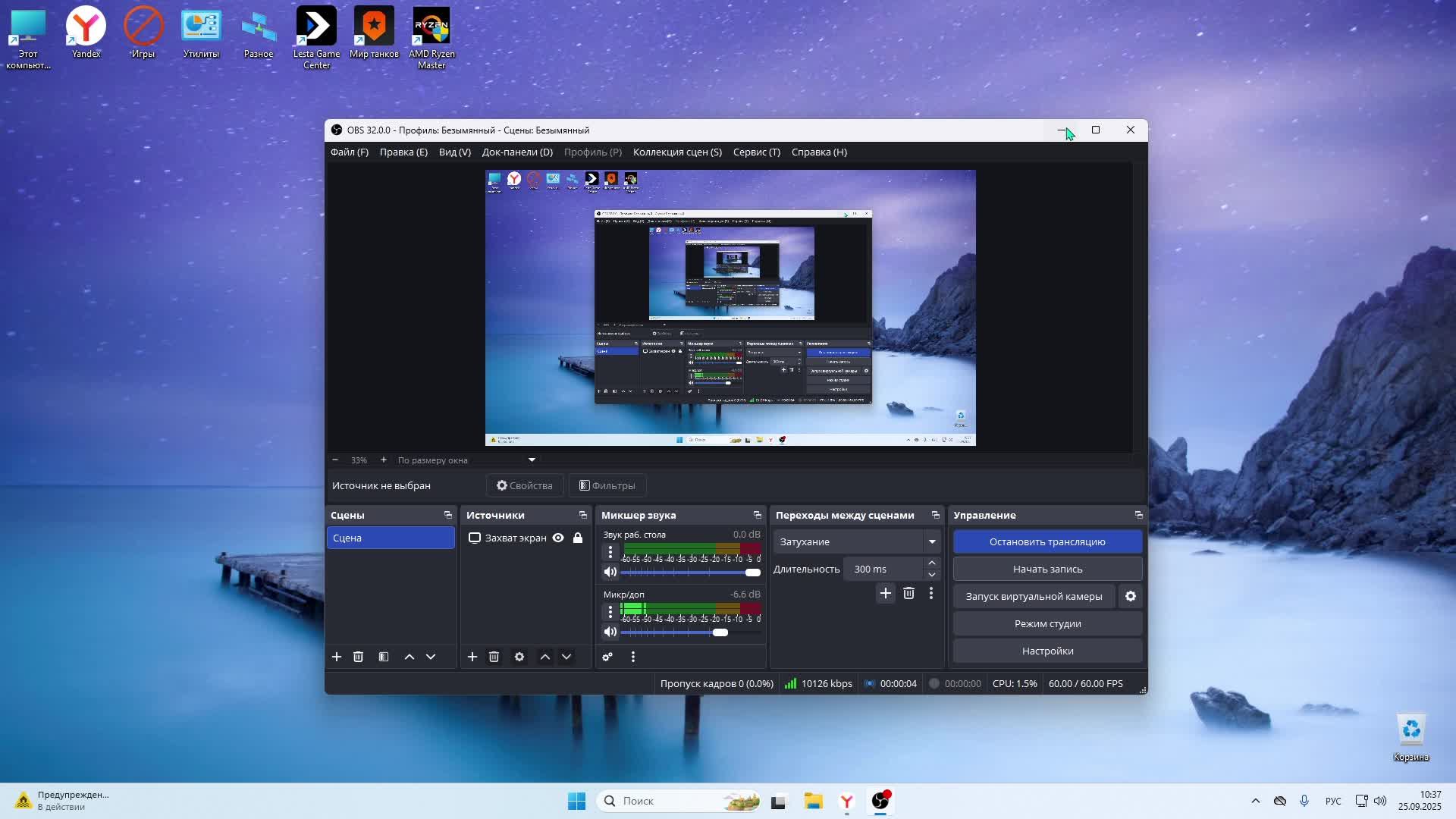
Task: Undock the Audio Mixer panel
Action: point(757,515)
